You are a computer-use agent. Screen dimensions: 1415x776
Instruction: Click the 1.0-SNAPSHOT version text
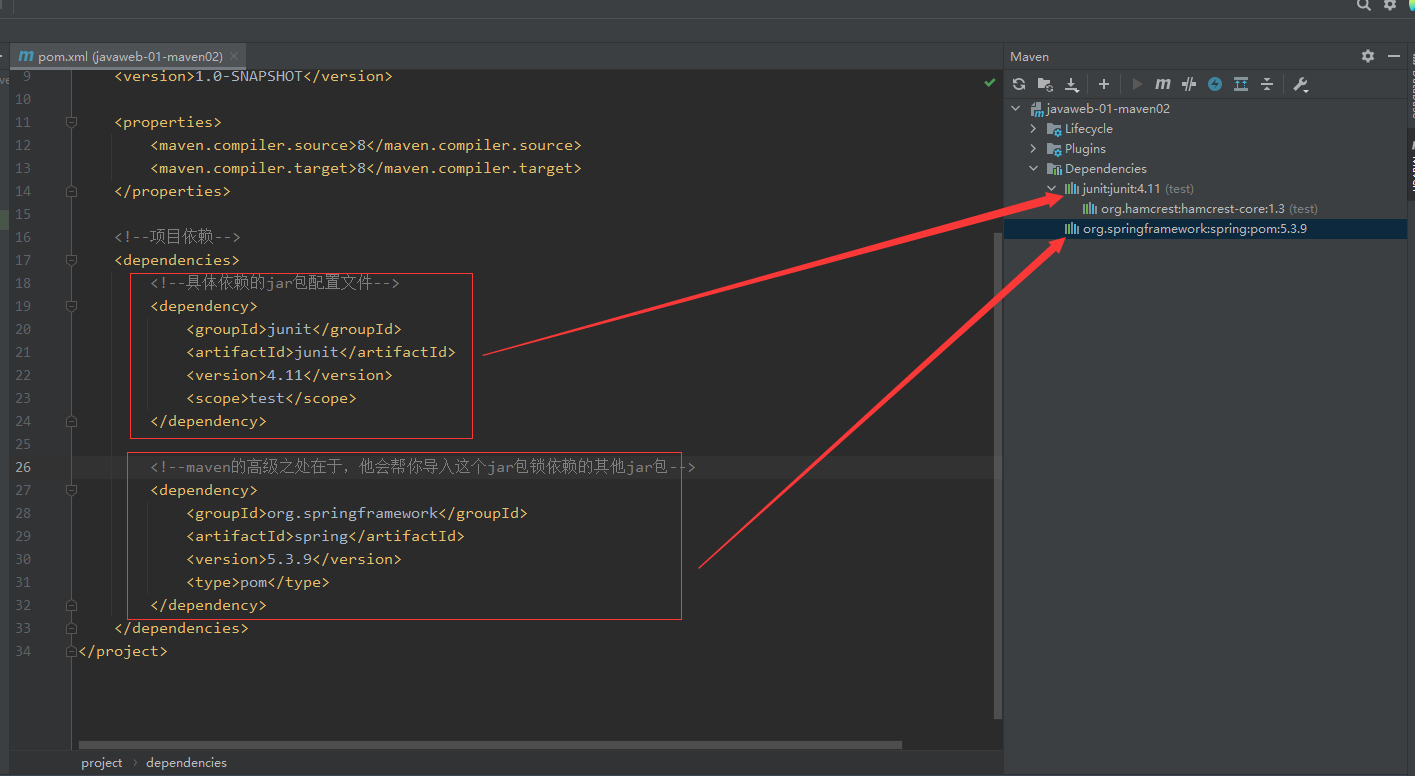(249, 76)
